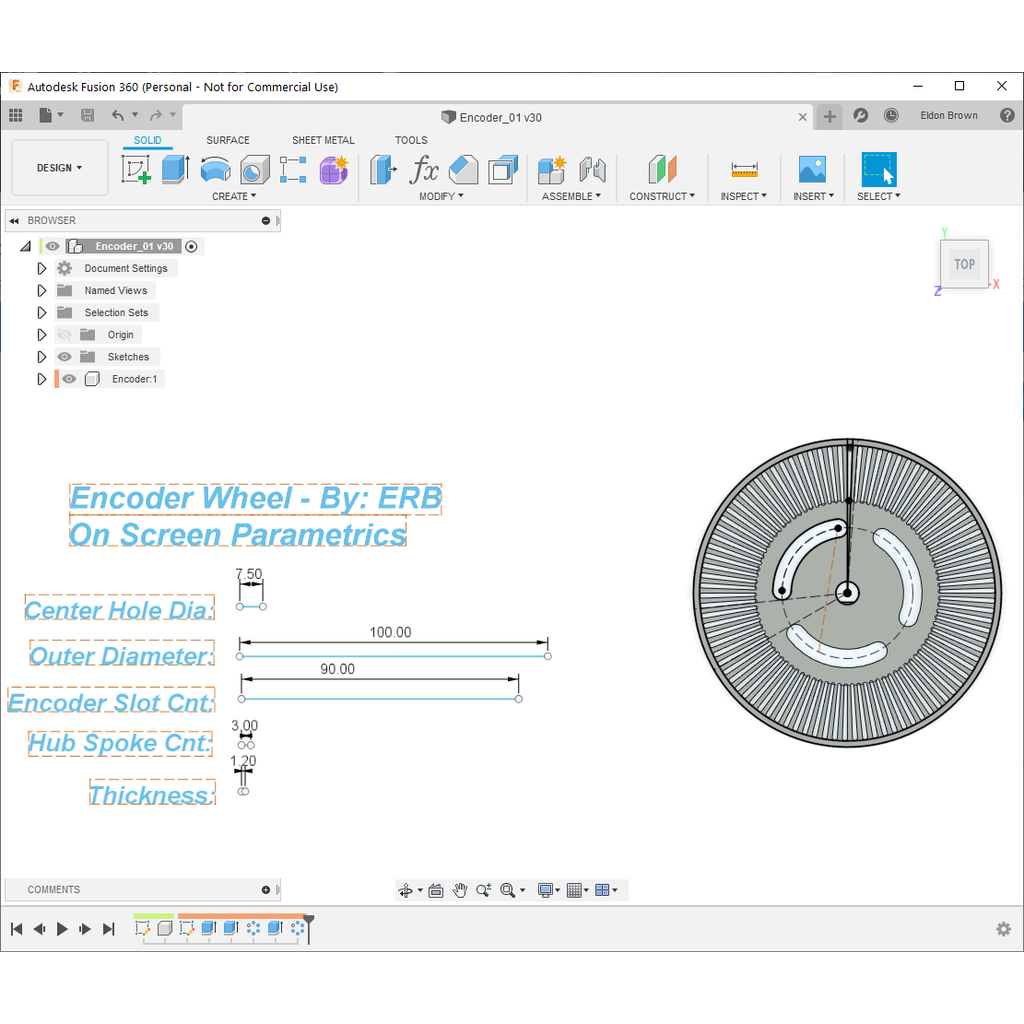The width and height of the screenshot is (1024, 1024).
Task: Open the DESIGN workspace dropdown
Action: click(59, 168)
